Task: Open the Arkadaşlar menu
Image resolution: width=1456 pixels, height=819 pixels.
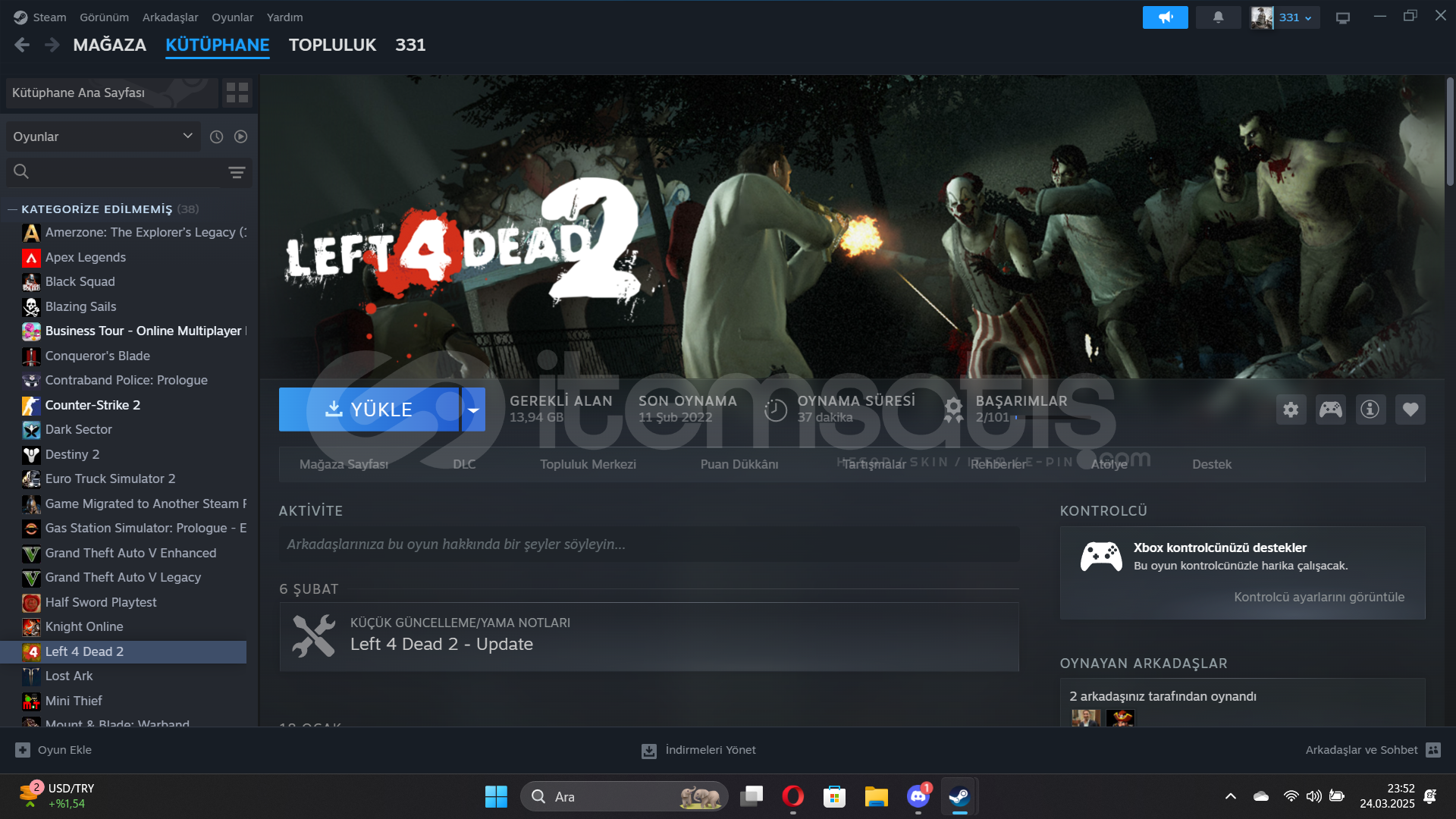Action: pyautogui.click(x=170, y=17)
